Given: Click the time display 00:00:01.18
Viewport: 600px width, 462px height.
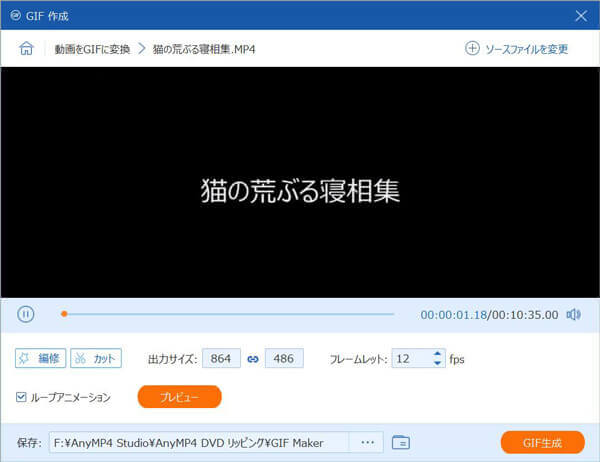Looking at the screenshot, I should tap(454, 315).
